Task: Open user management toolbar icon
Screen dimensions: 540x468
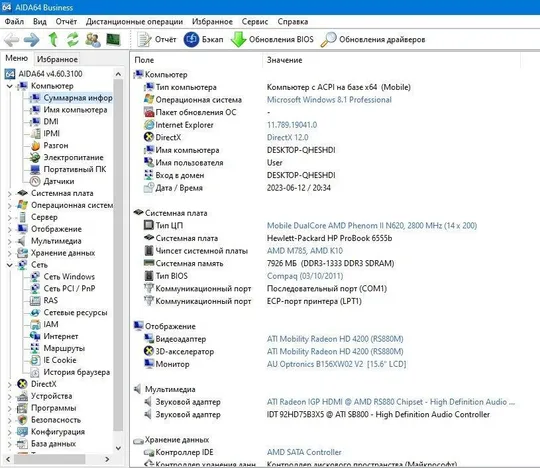Action: tap(93, 40)
